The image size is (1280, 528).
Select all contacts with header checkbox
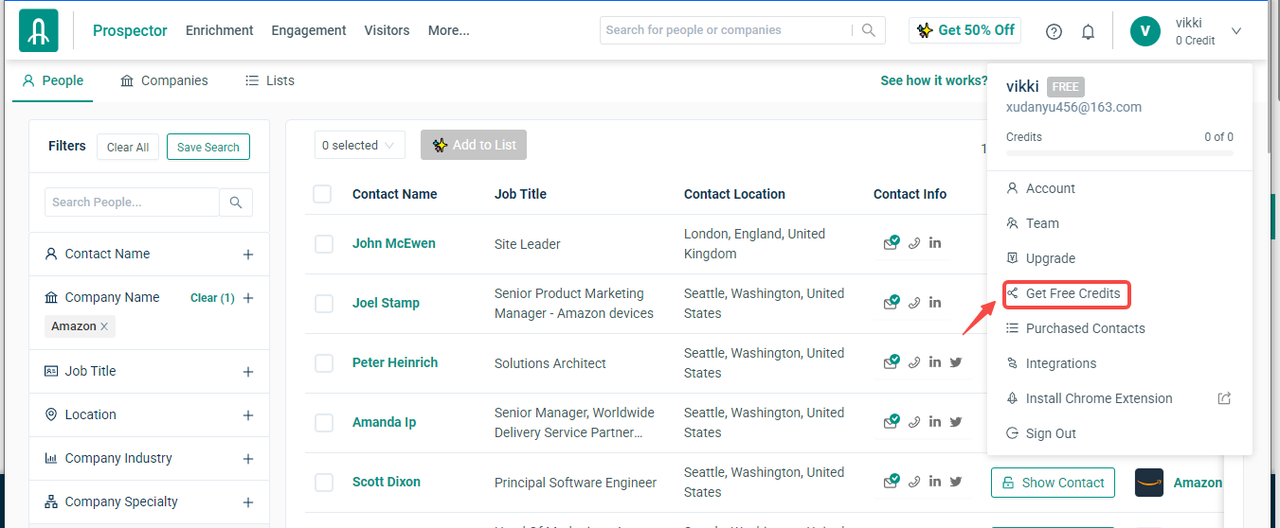[x=322, y=194]
